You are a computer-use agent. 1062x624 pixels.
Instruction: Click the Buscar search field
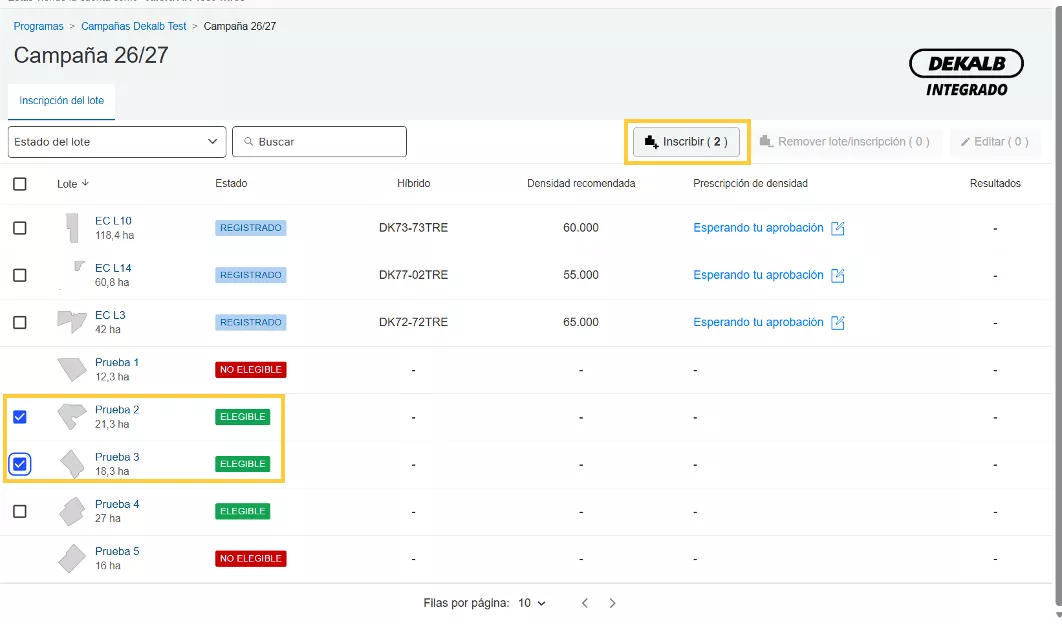click(x=320, y=142)
